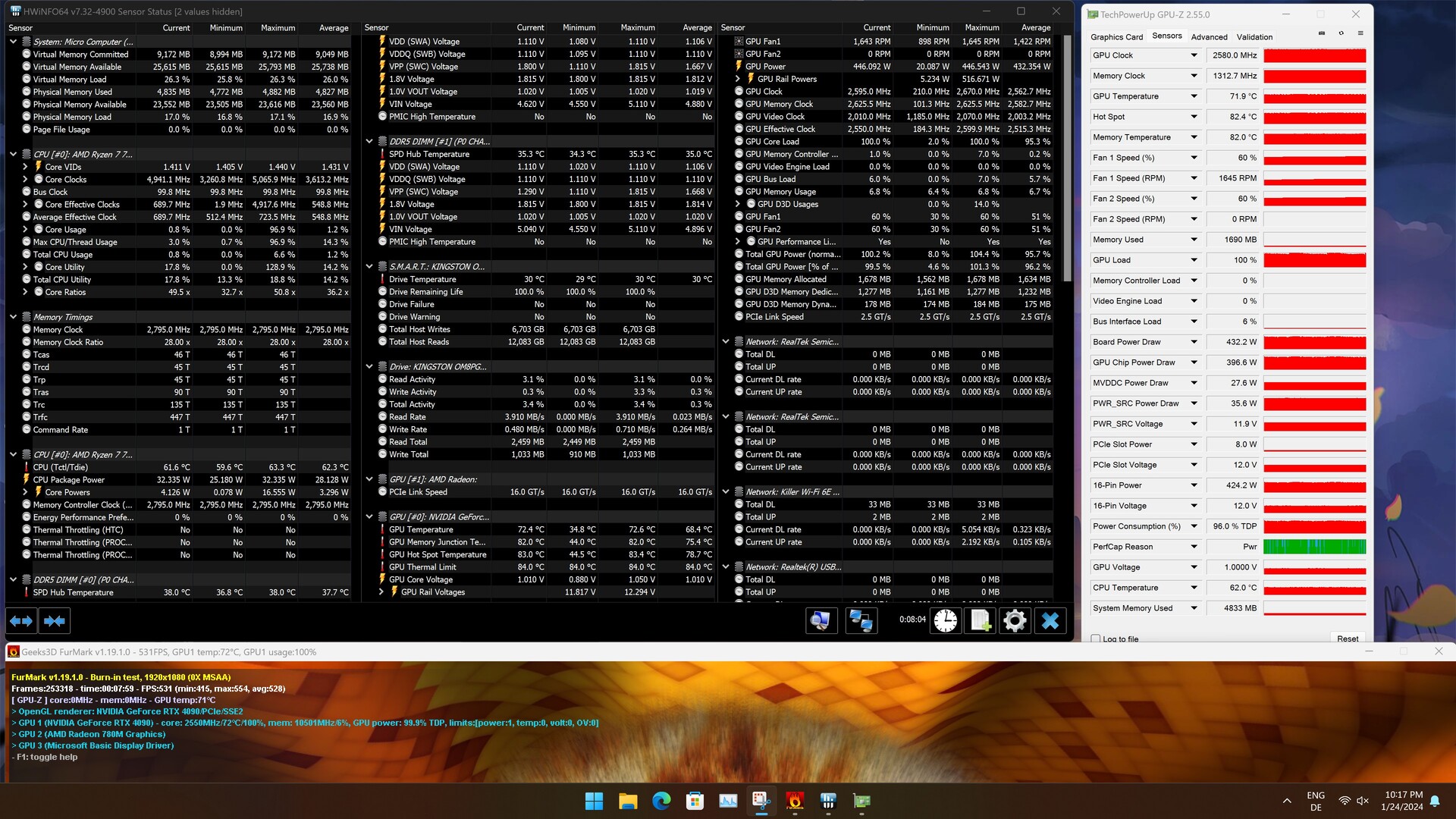Start logging with the add-file icon

[x=980, y=621]
